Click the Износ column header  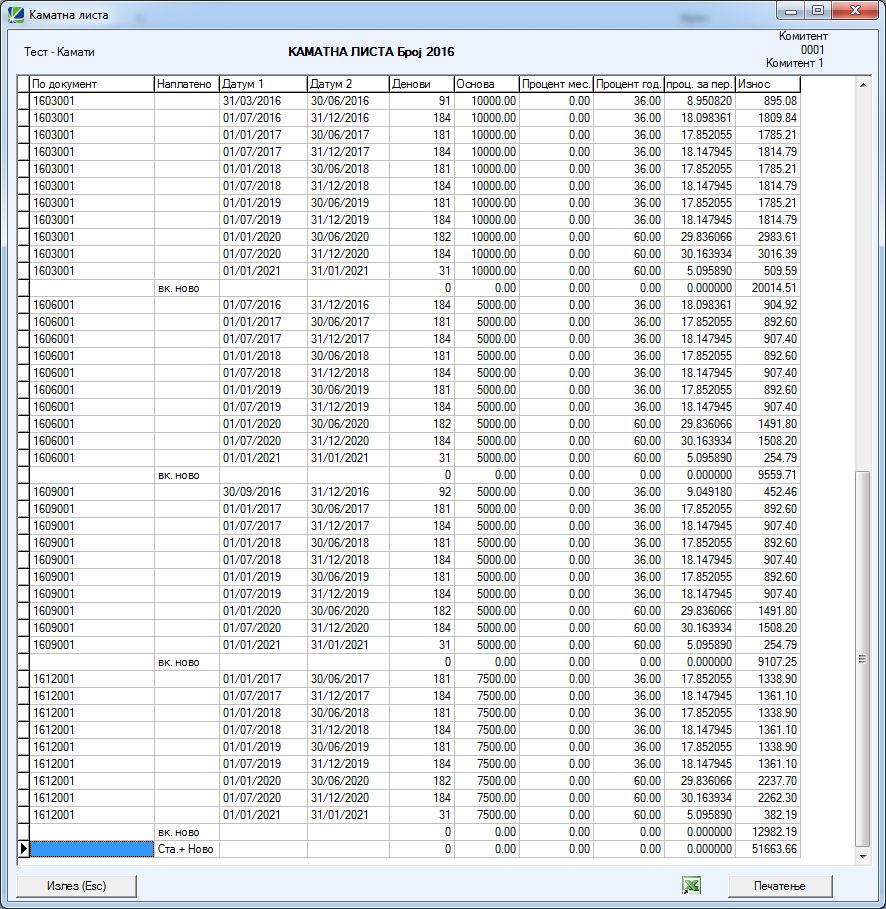click(x=768, y=84)
